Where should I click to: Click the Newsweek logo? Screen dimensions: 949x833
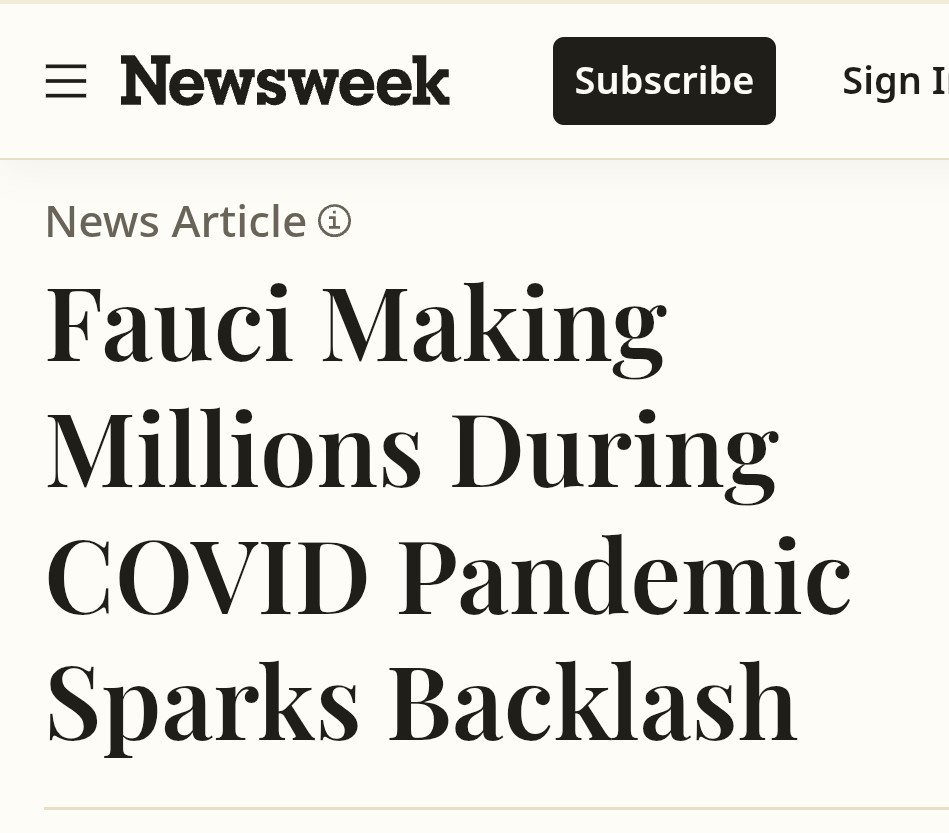[x=285, y=81]
